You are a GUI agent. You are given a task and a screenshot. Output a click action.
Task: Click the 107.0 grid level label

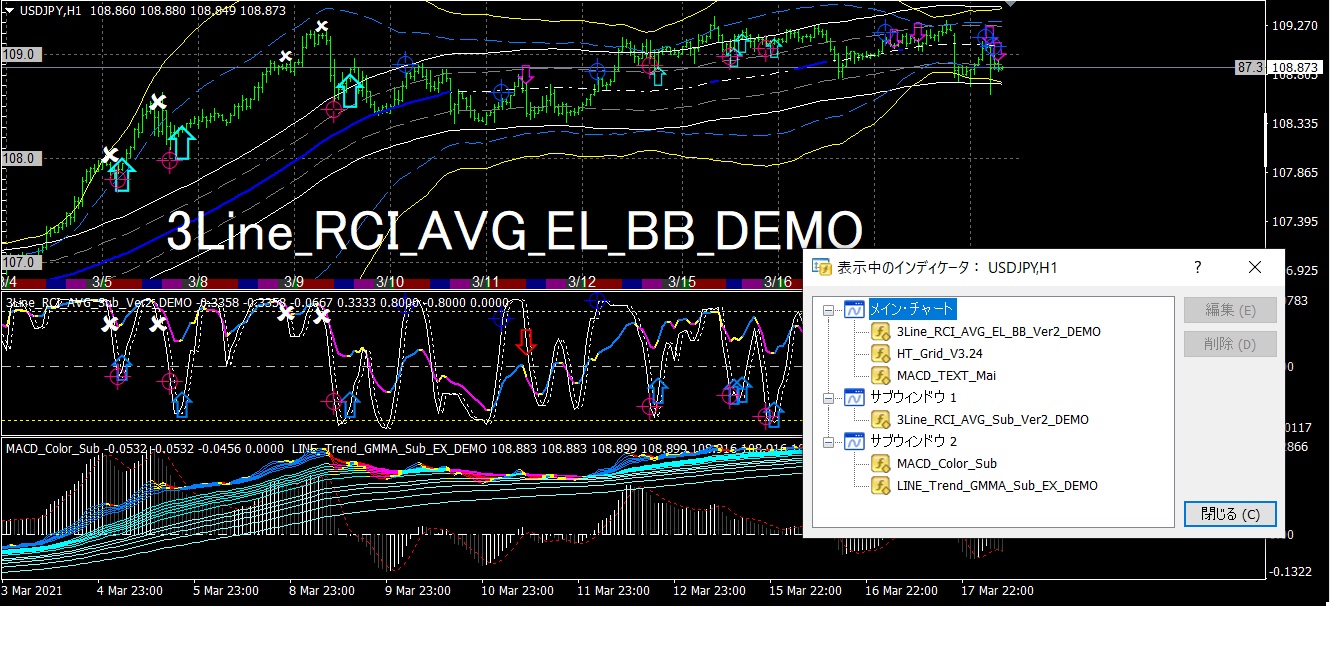(20, 262)
